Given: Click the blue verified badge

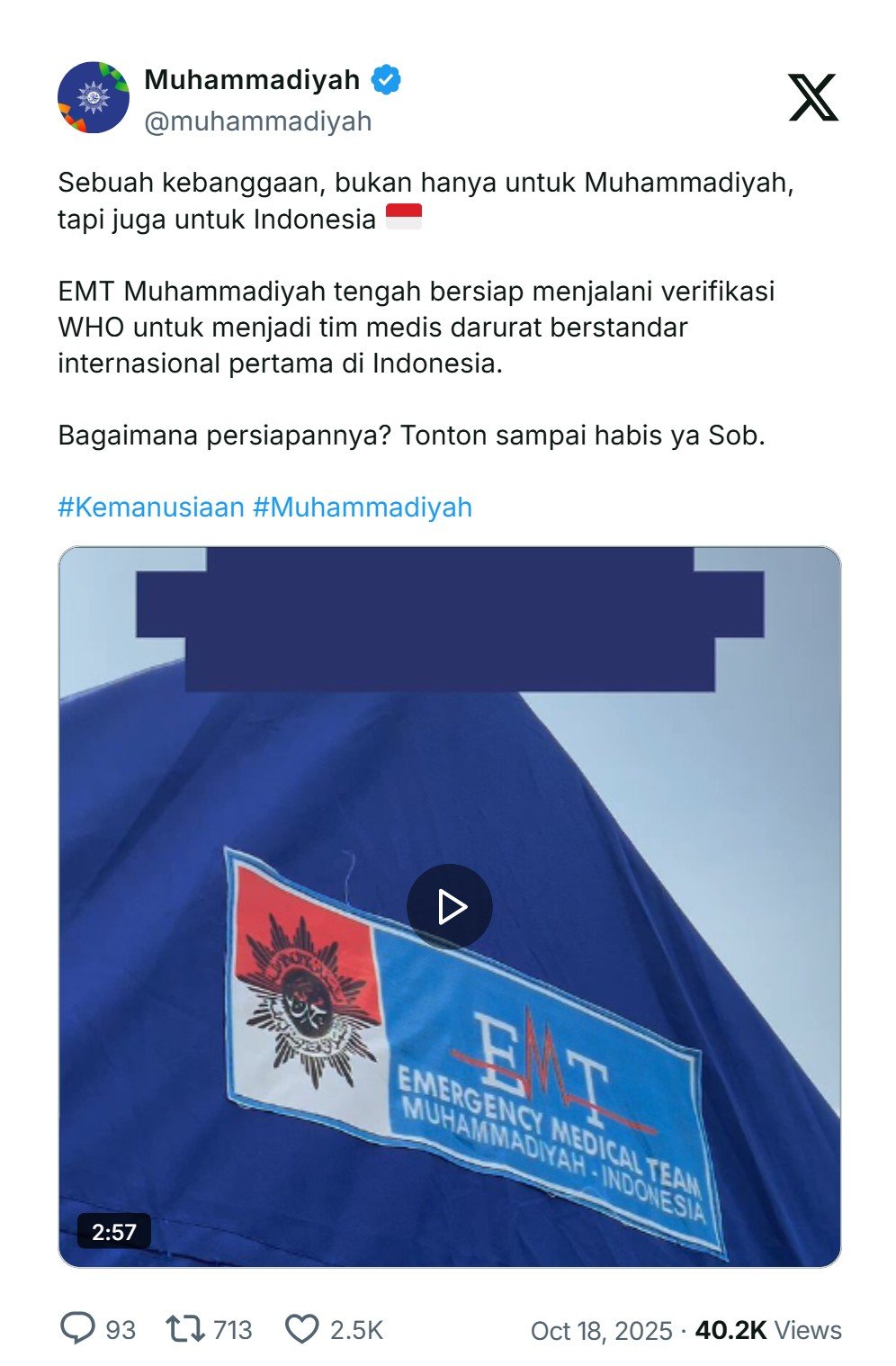Looking at the screenshot, I should 386,80.
